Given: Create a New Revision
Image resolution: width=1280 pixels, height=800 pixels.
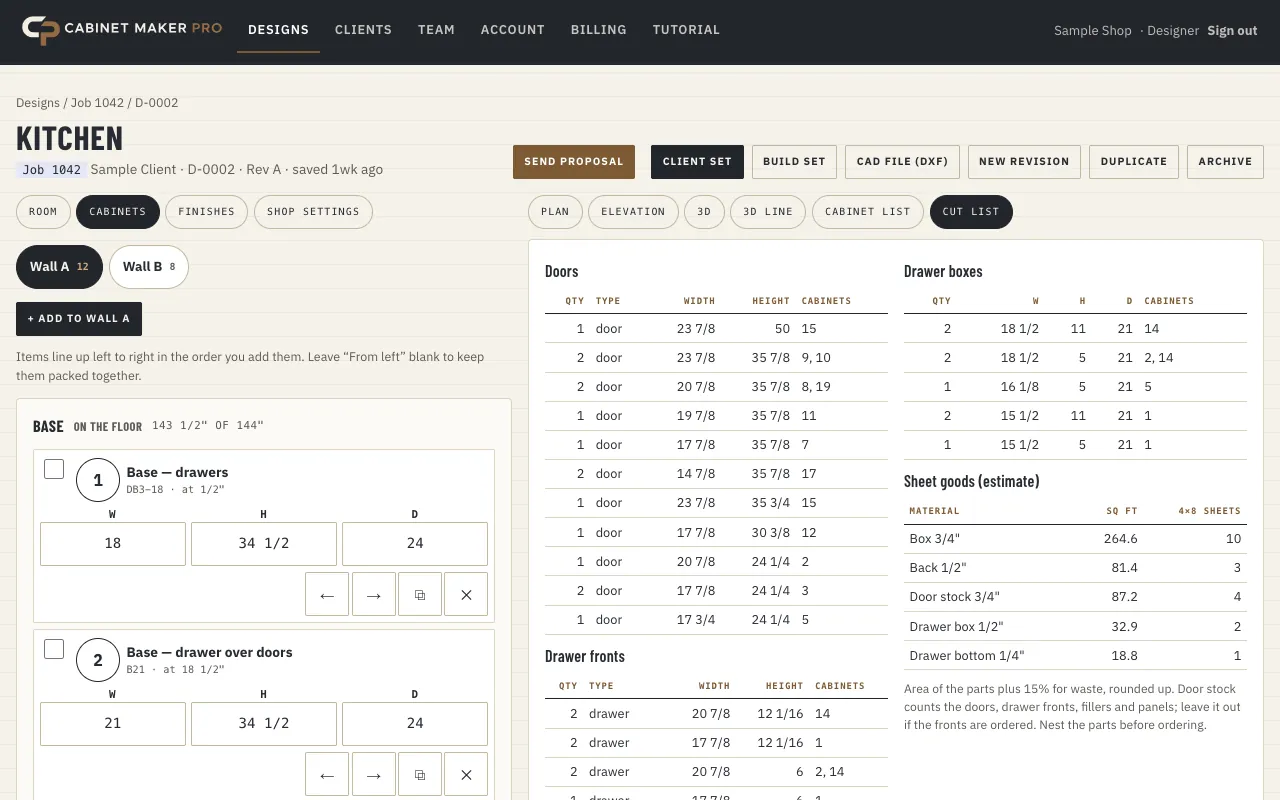Looking at the screenshot, I should pos(1024,162).
